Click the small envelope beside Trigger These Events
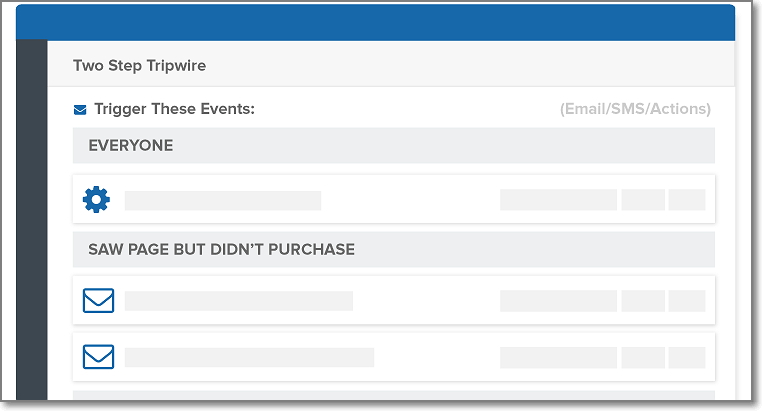 [80, 110]
